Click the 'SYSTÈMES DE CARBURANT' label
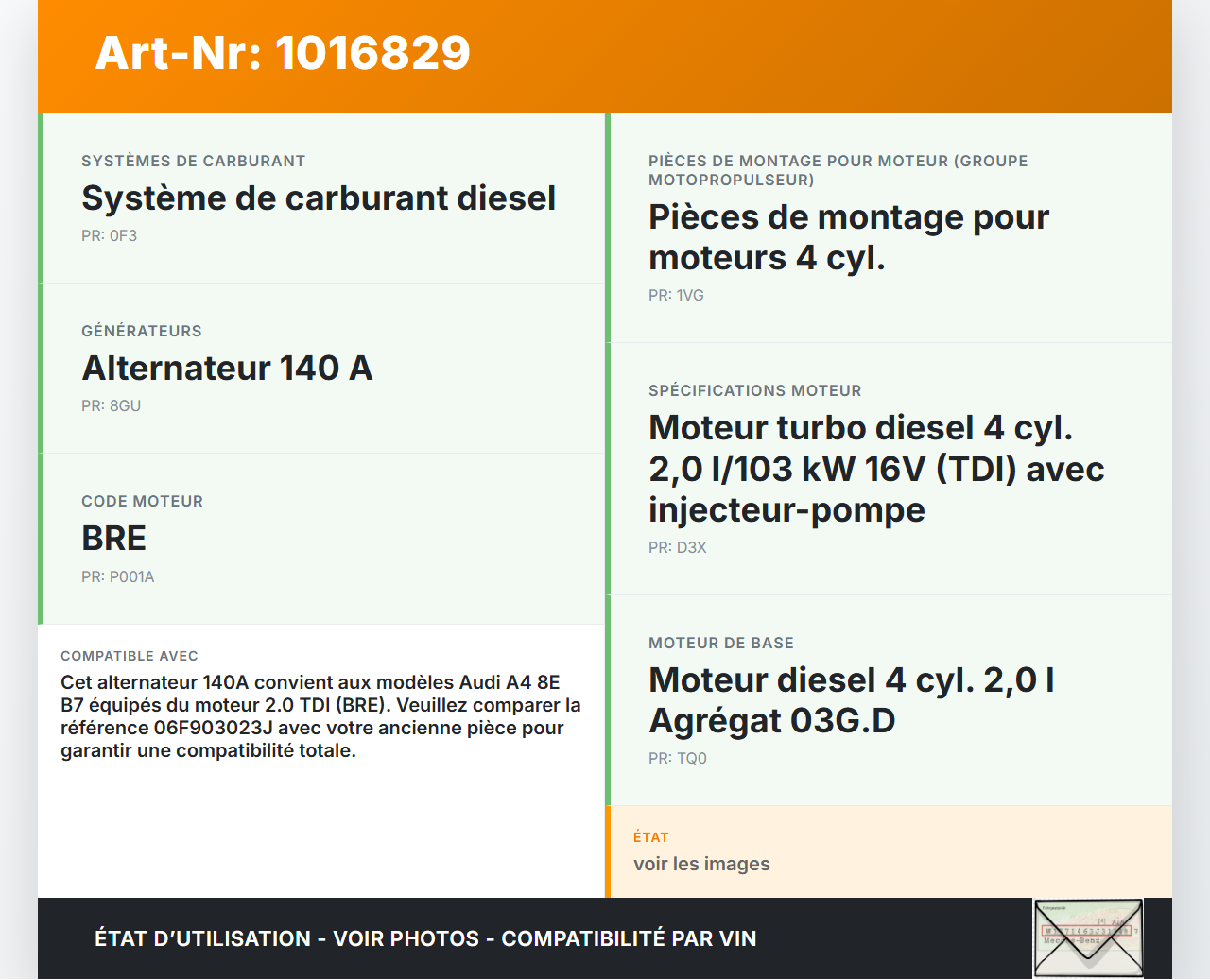This screenshot has width=1210, height=980. [193, 161]
